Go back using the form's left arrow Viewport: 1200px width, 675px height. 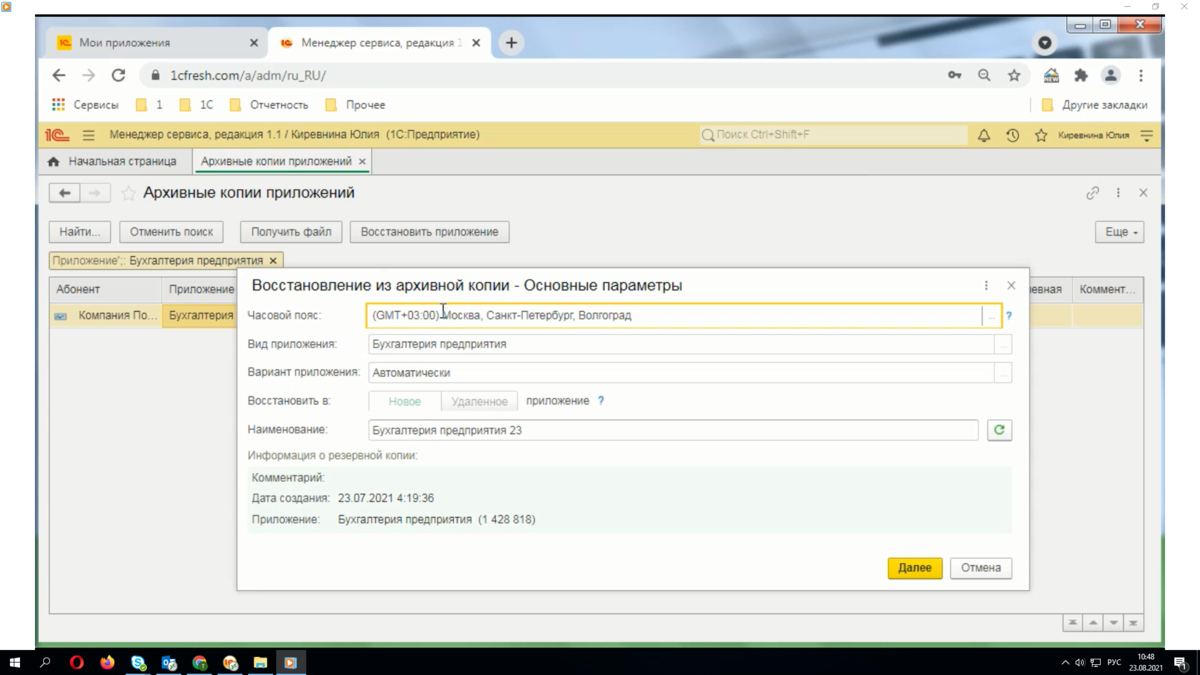point(65,193)
